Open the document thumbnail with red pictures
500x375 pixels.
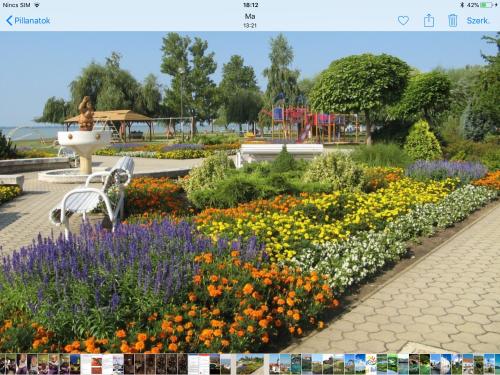tap(97, 364)
